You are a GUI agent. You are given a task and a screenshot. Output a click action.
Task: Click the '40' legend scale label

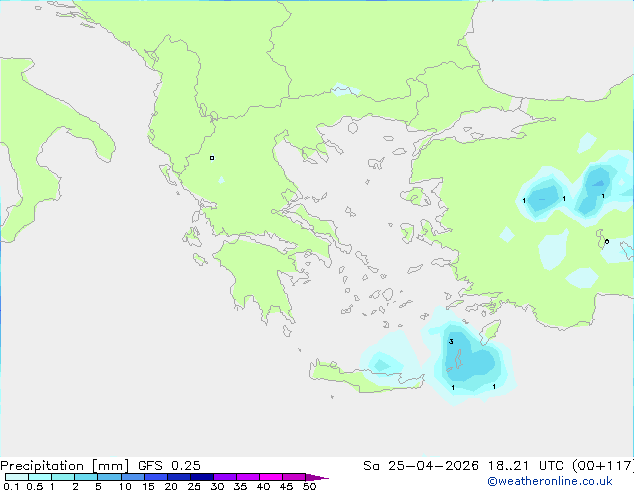[263, 486]
